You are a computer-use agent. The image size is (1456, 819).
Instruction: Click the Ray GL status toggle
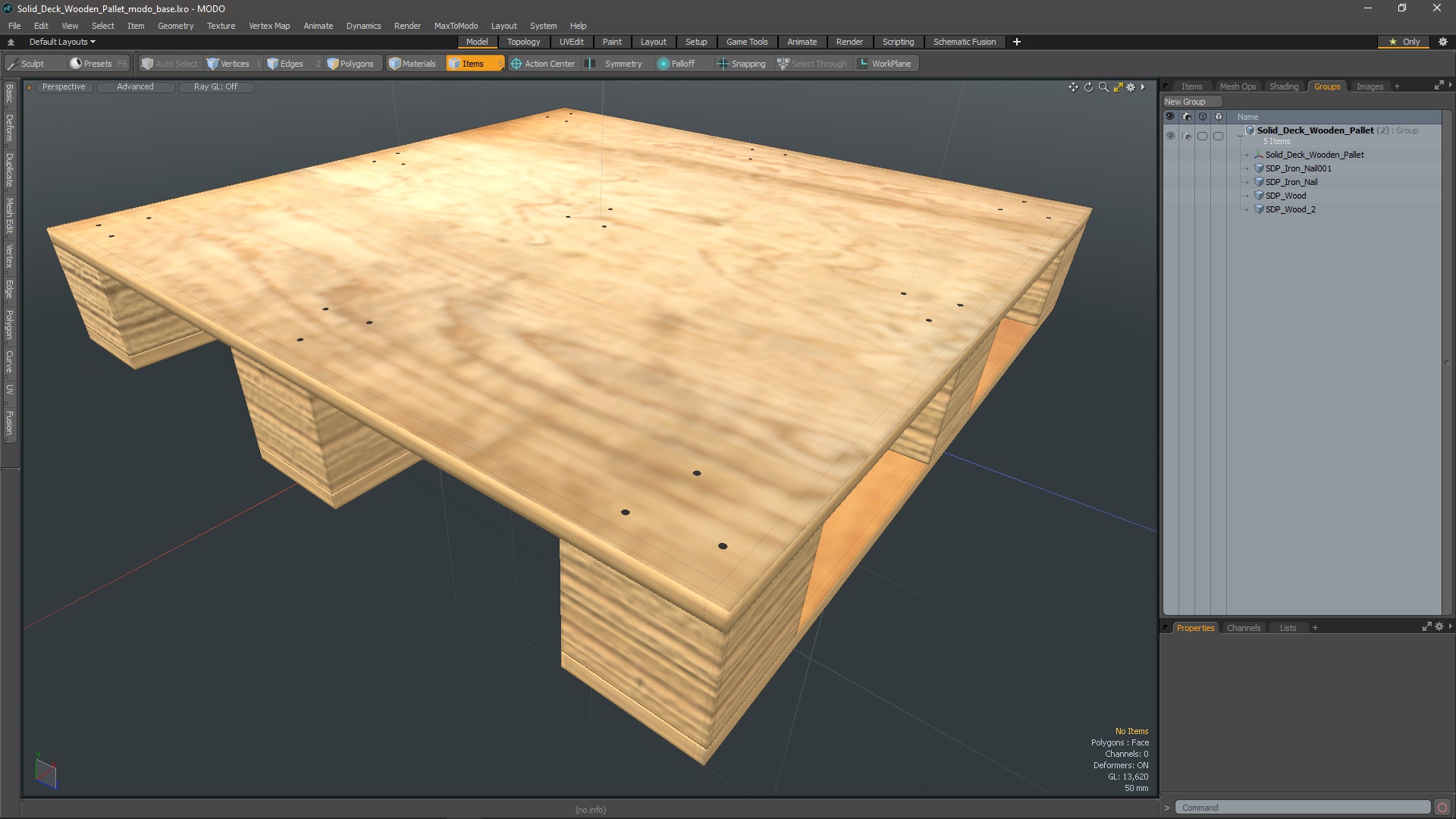tap(215, 86)
